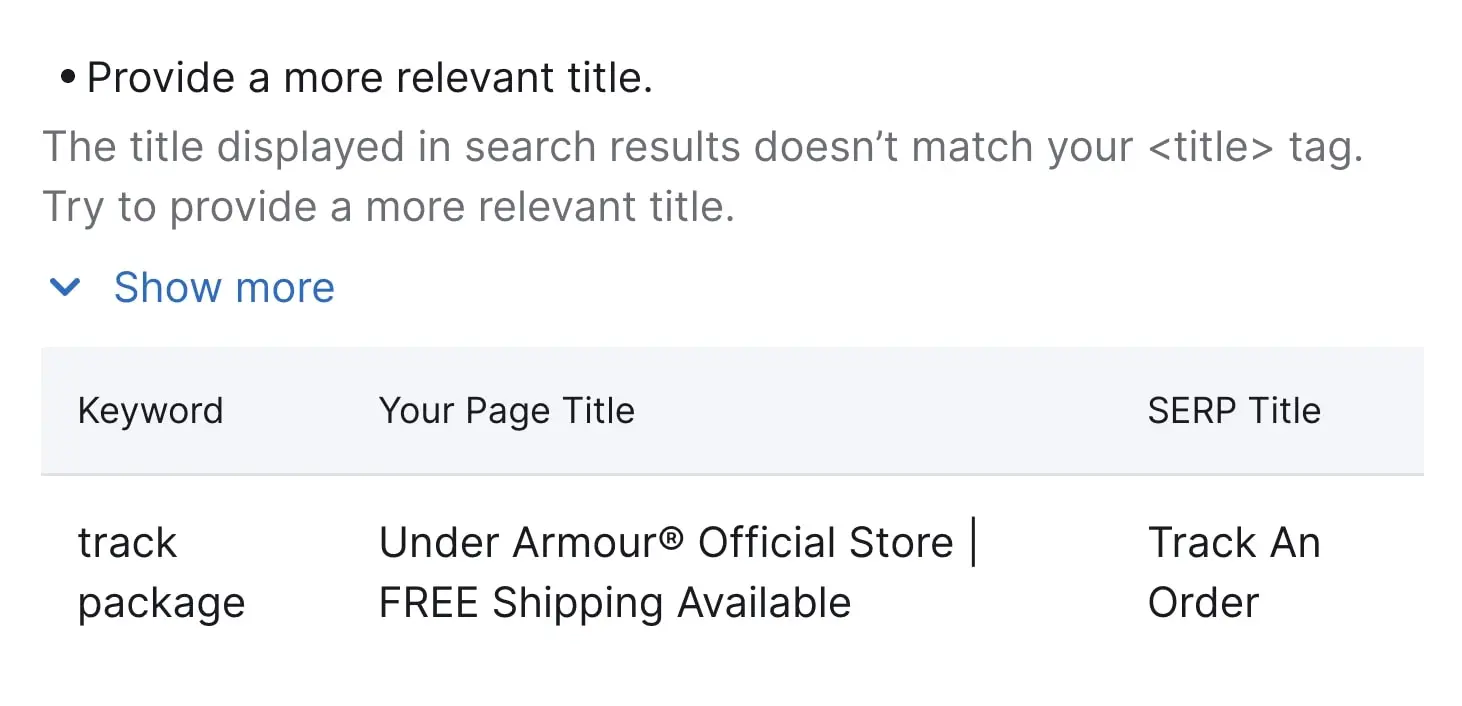This screenshot has width=1462, height=706.
Task: Click the keyword 'track package' cell
Action: pos(161,572)
